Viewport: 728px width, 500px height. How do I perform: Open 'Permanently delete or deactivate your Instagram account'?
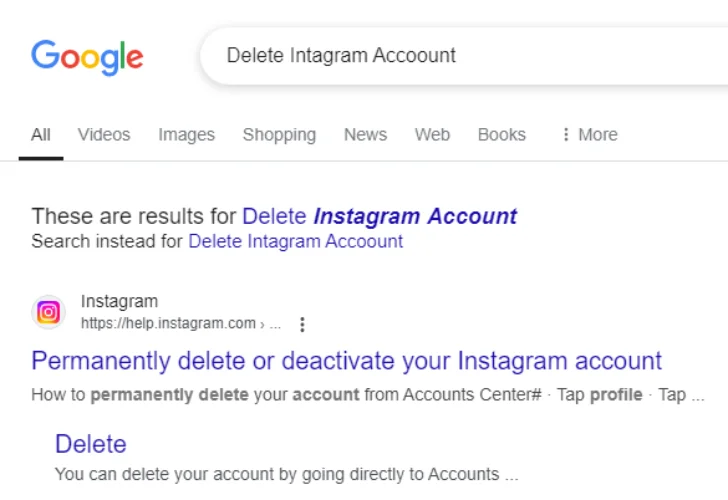pyautogui.click(x=346, y=360)
